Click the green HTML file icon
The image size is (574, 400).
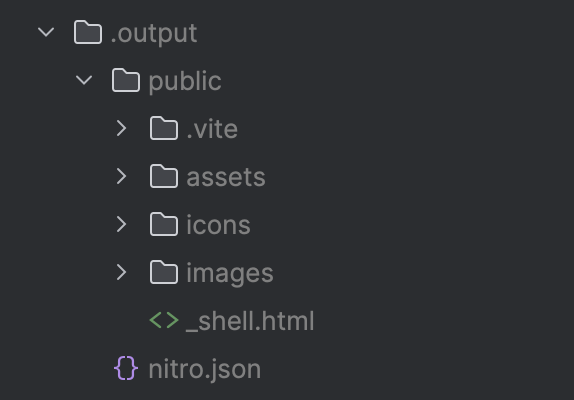tap(164, 320)
